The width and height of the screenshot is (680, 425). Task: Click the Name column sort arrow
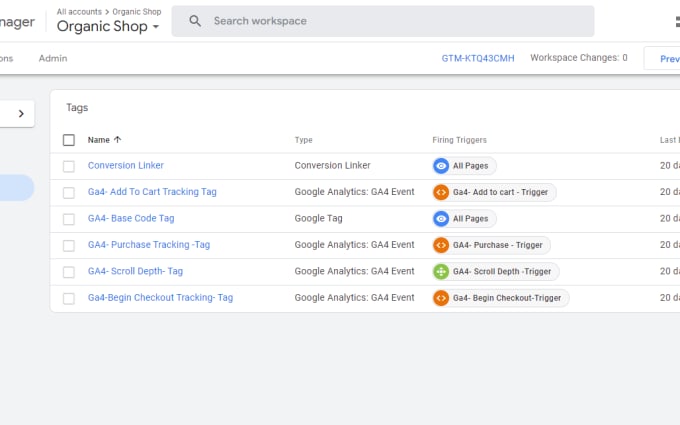point(118,140)
